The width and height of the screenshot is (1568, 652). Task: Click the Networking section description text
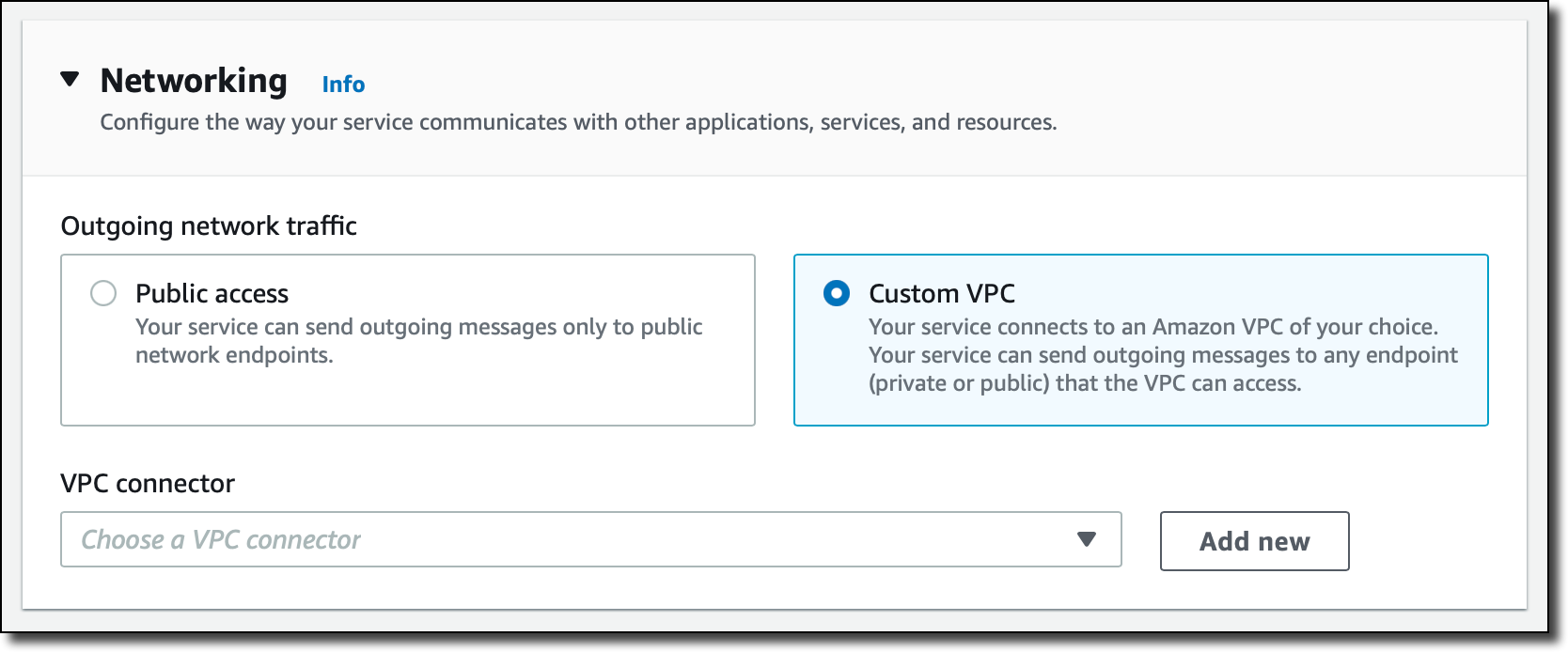click(x=578, y=123)
